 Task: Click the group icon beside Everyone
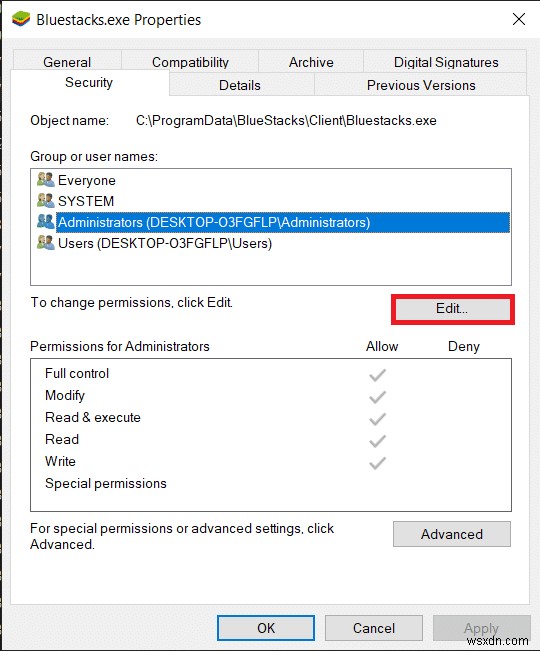coord(46,180)
